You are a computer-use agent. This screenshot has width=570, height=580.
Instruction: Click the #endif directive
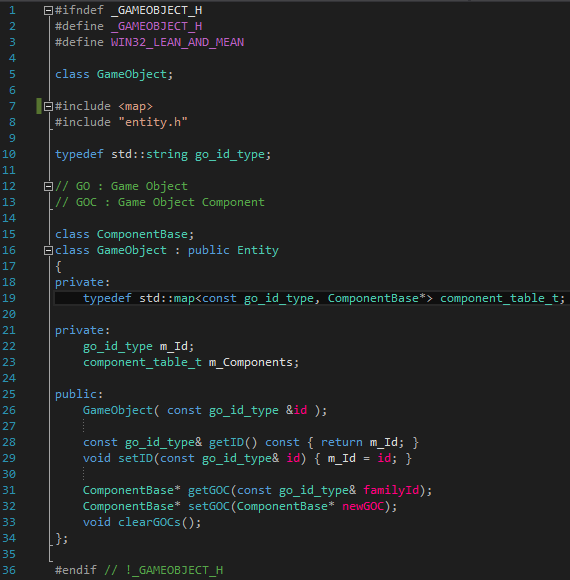[76, 570]
